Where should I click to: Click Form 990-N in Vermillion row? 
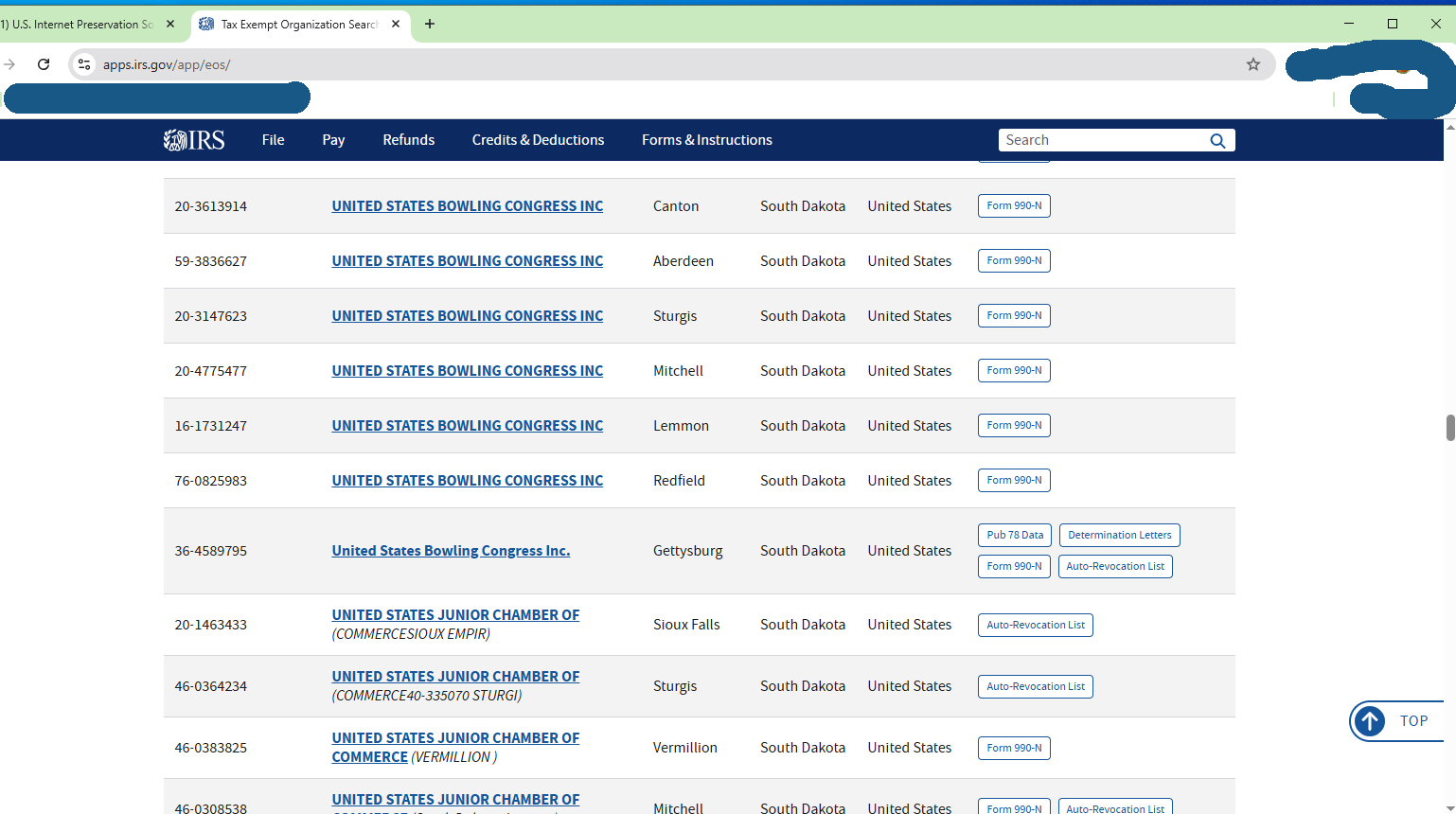click(x=1014, y=749)
